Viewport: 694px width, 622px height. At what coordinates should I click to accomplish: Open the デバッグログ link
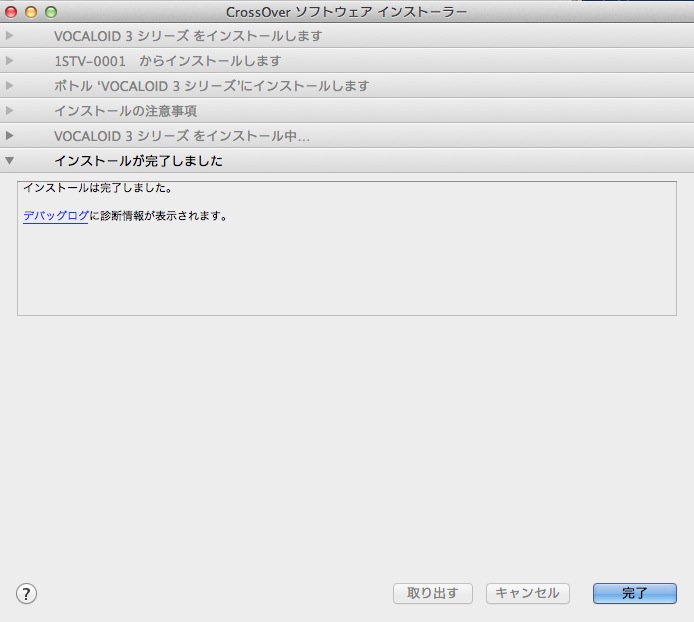[56, 216]
